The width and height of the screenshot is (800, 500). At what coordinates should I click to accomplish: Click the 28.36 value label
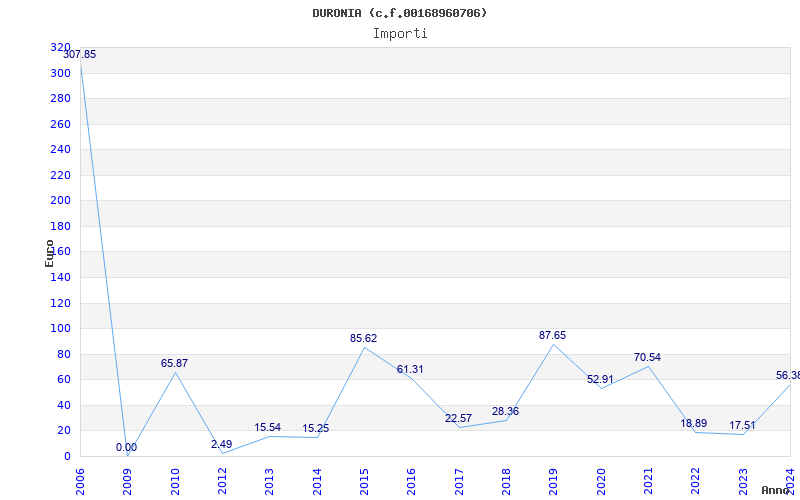(505, 411)
